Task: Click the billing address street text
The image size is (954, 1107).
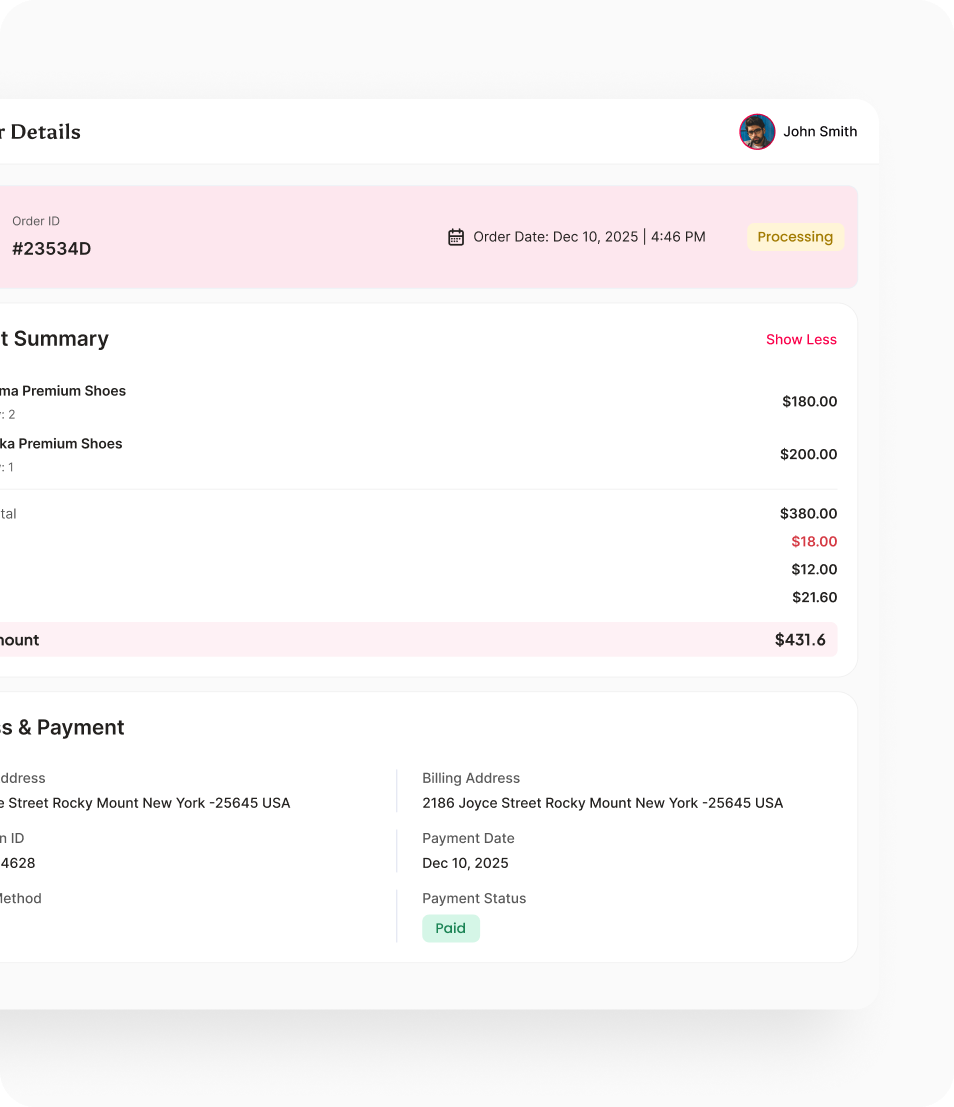Action: pyautogui.click(x=602, y=803)
